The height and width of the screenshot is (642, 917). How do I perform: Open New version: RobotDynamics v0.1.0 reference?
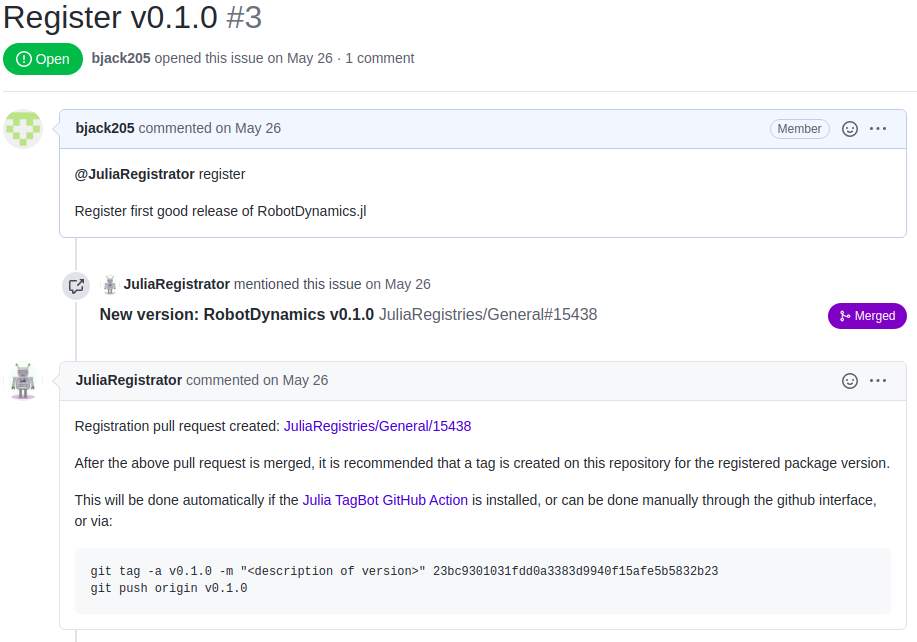click(237, 315)
